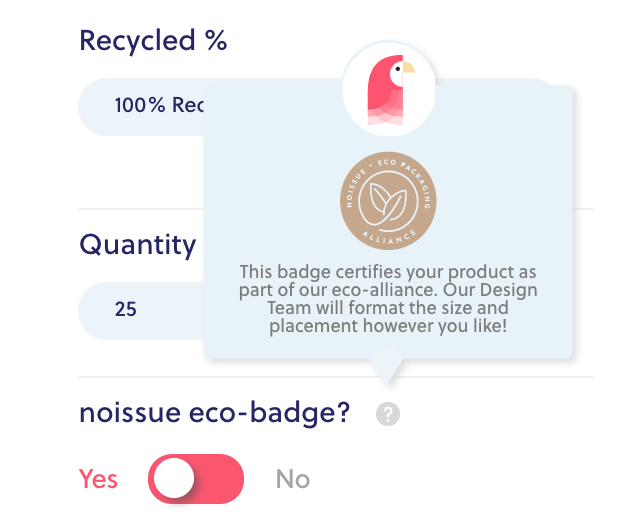Toggle the noissue eco-badge switch
This screenshot has height=524, width=630.
click(x=196, y=479)
